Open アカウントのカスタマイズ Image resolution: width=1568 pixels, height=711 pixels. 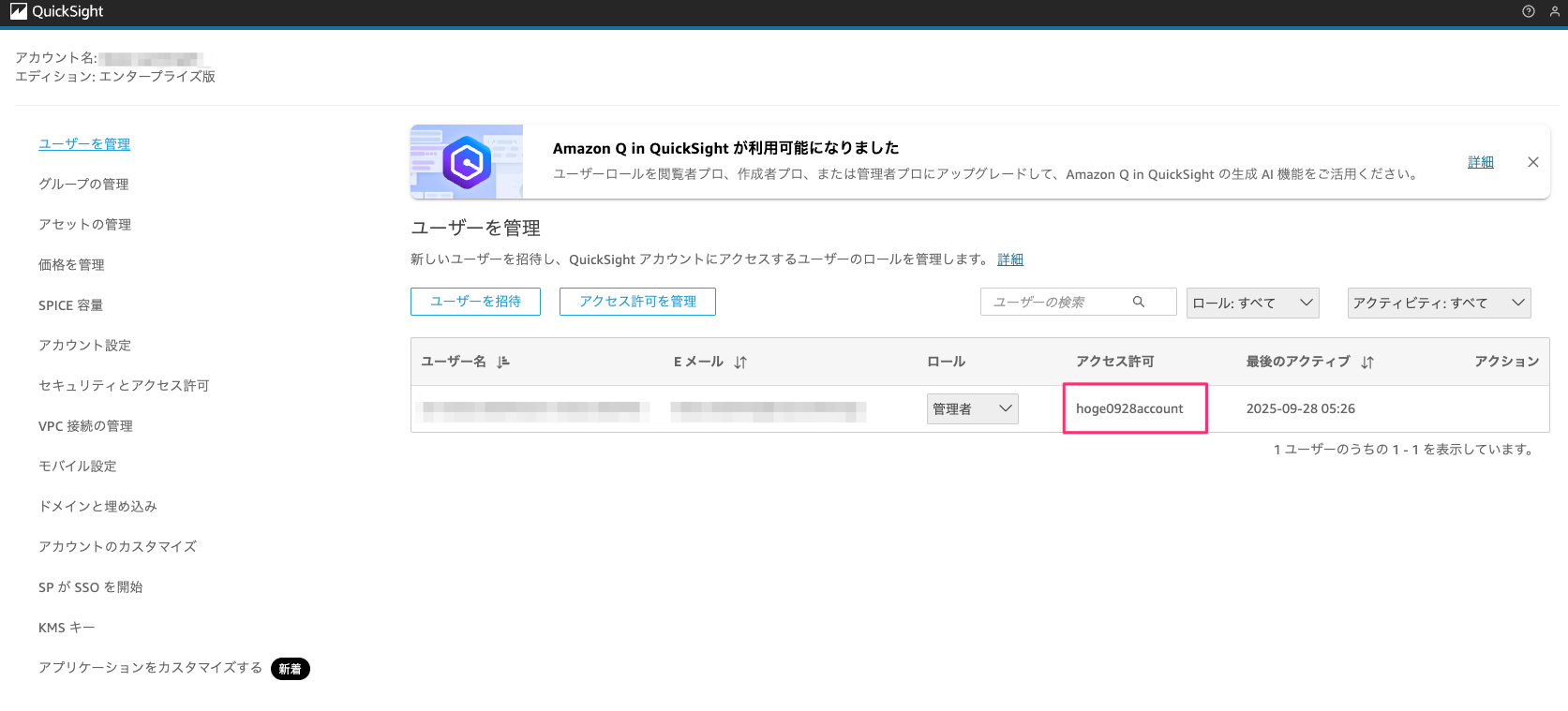pyautogui.click(x=117, y=547)
